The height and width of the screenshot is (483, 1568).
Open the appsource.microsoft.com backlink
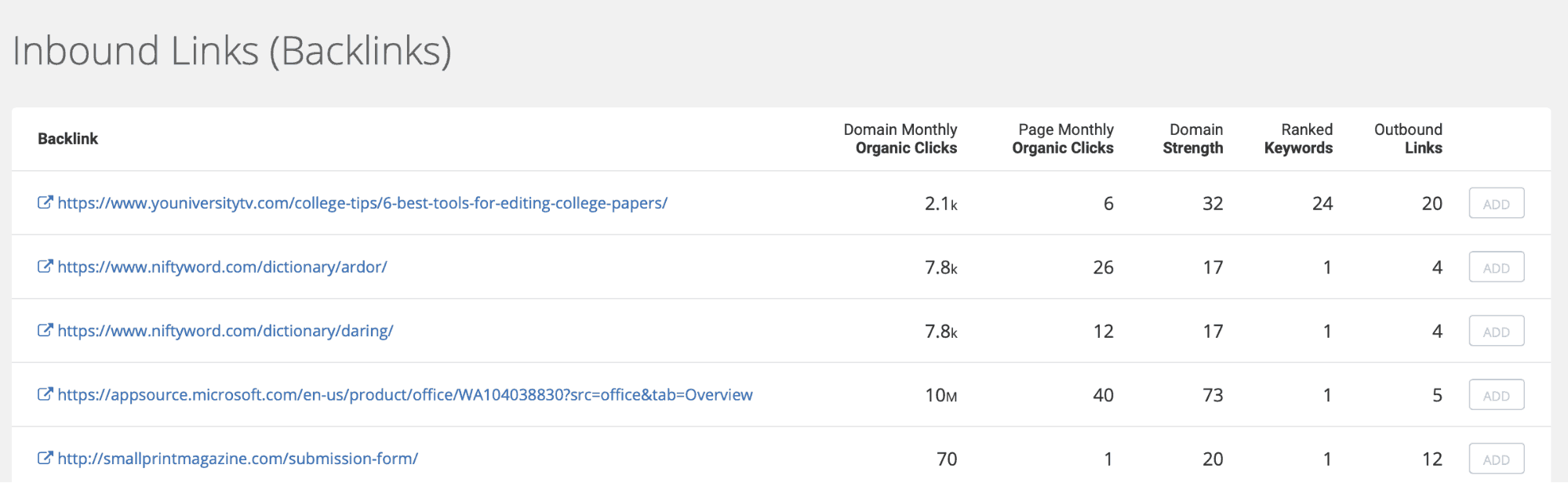(x=405, y=395)
